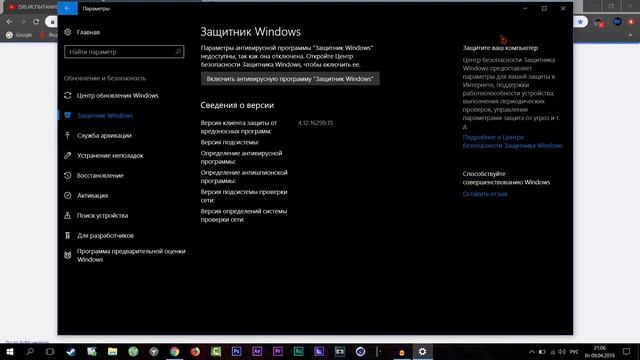The image size is (640, 360).
Task: Bookmark page with Chrome star icon
Action: [580, 22]
